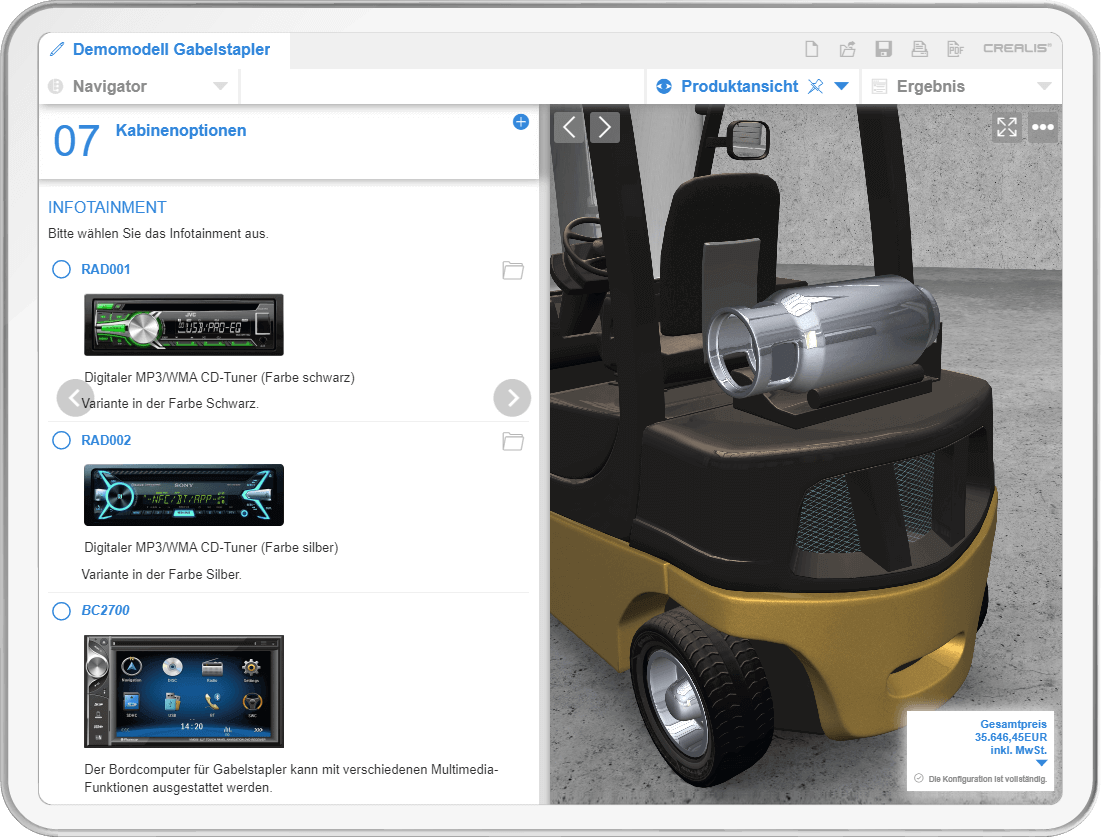Expand the Ergebnis dropdown arrow
This screenshot has height=837, width=1101.
click(1044, 87)
